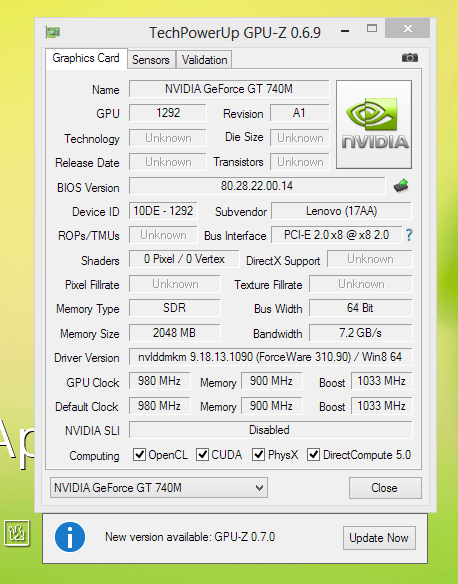Screen dimensions: 458x584
Task: Click the Bandwidth field 7.2 GB/s
Action: pyautogui.click(x=360, y=333)
